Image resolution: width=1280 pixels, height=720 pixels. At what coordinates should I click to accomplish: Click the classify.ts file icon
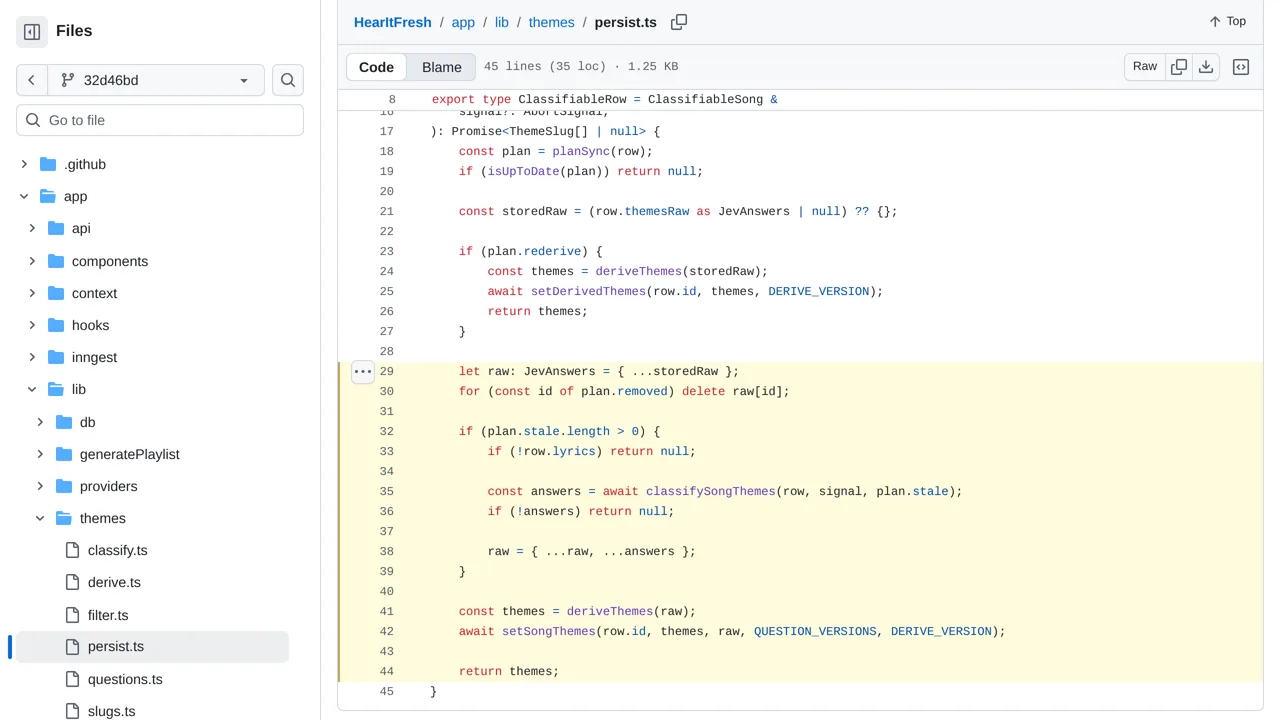72,550
